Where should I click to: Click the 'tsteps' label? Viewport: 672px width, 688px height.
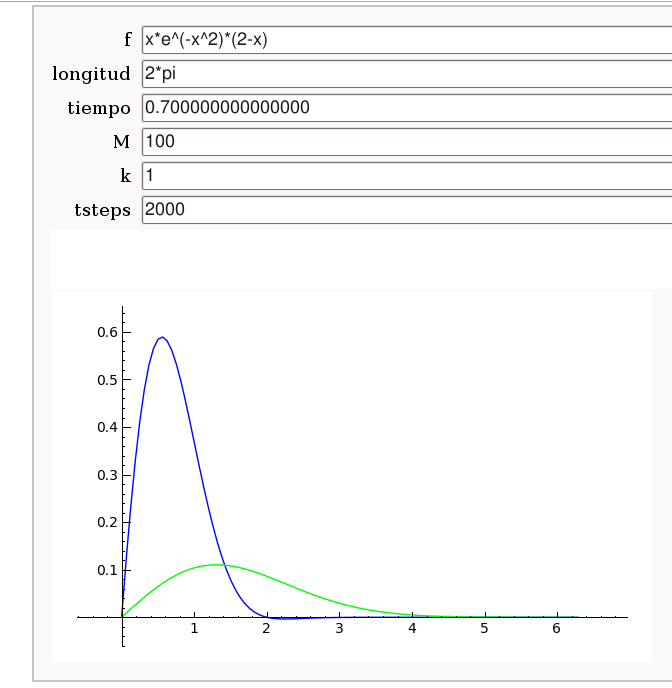pos(103,210)
